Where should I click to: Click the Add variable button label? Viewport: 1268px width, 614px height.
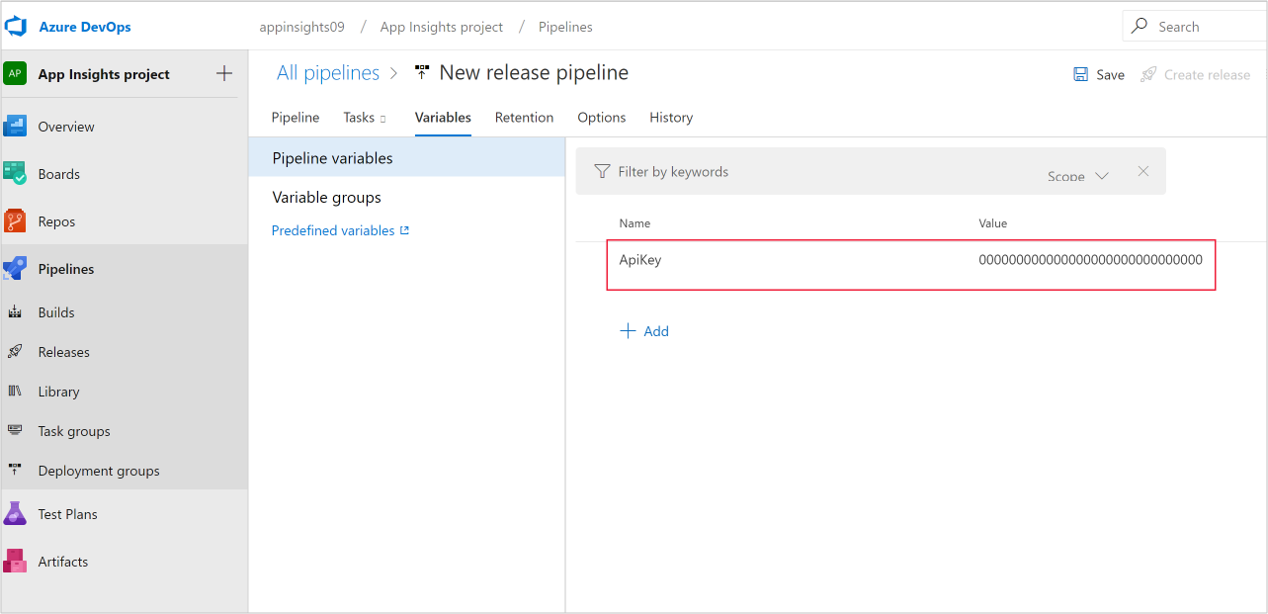[x=656, y=331]
